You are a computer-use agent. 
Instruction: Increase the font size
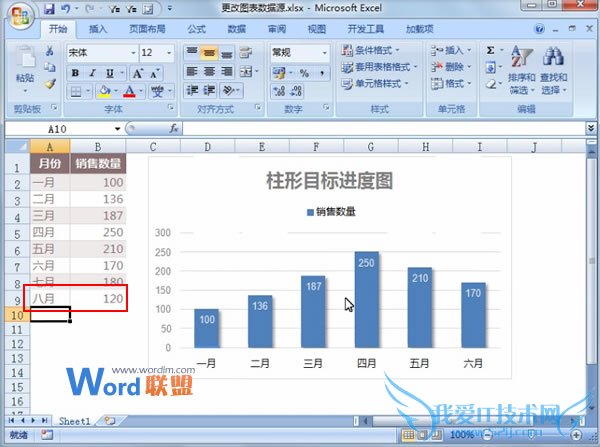[137, 73]
